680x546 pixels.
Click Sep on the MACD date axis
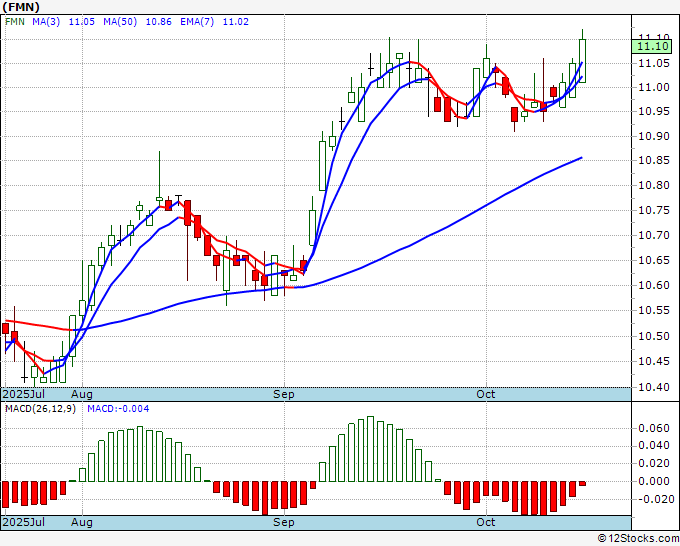tap(284, 522)
